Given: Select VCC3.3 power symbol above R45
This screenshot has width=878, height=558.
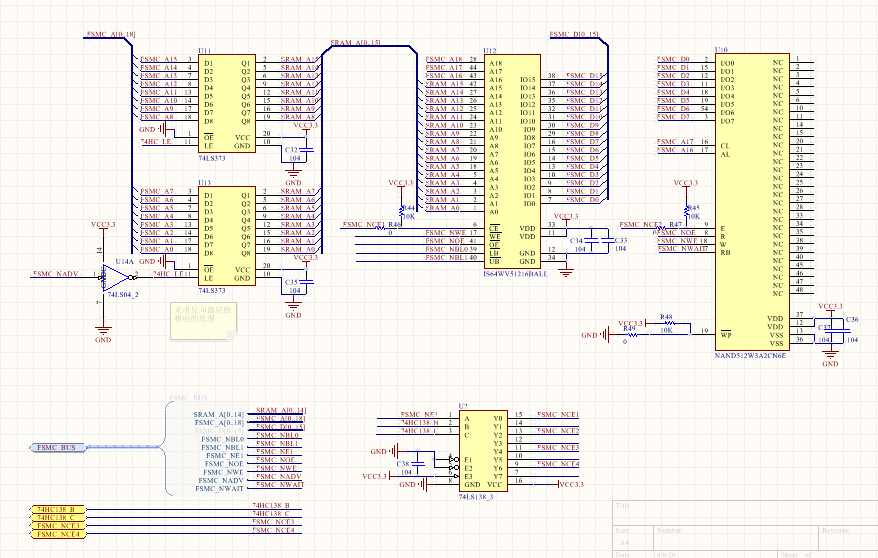Looking at the screenshot, I should (686, 187).
